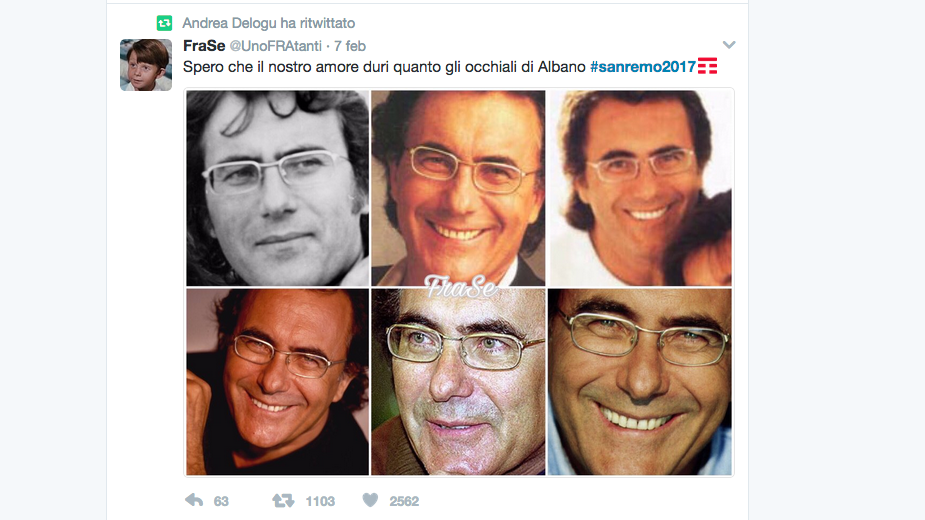Click the retweet icon below the photos
925x520 pixels.
pyautogui.click(x=283, y=501)
